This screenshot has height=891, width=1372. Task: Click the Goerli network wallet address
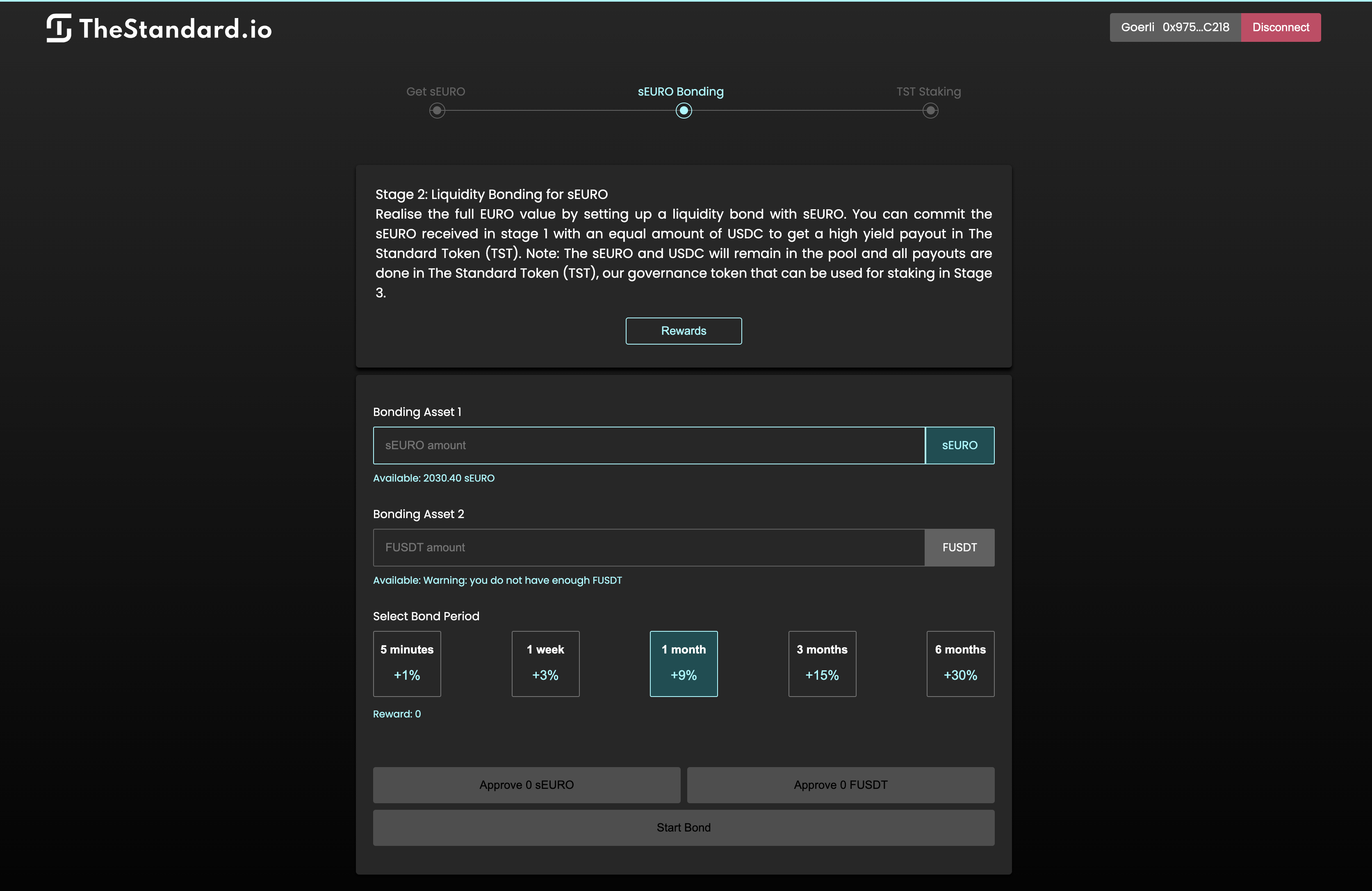1176,27
